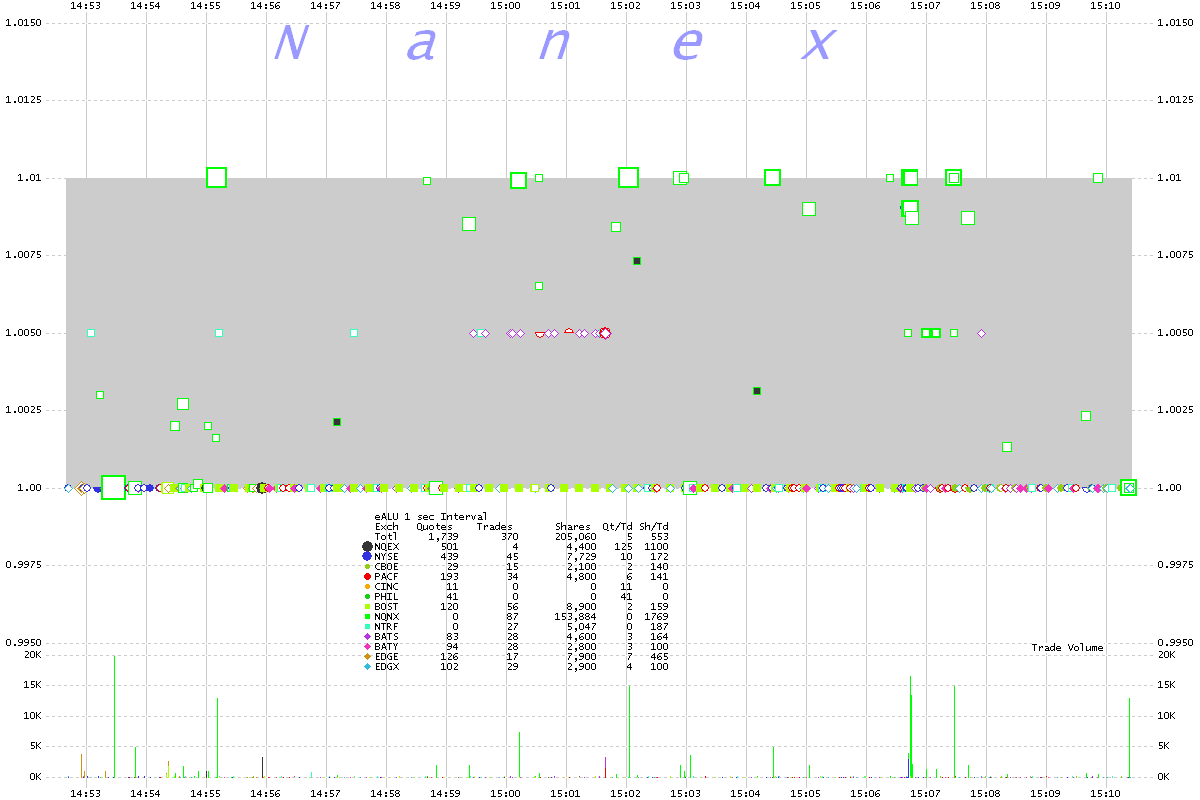Select the 'EDGX' exchange name text
The image size is (1200, 800).
pyautogui.click(x=387, y=666)
